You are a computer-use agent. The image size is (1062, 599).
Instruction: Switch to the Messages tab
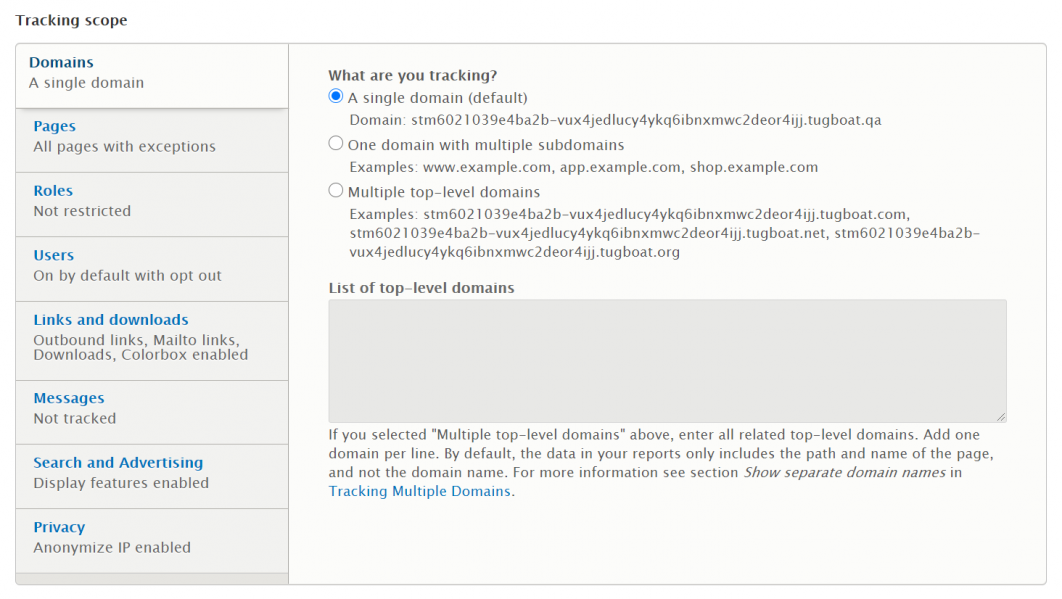tap(68, 399)
